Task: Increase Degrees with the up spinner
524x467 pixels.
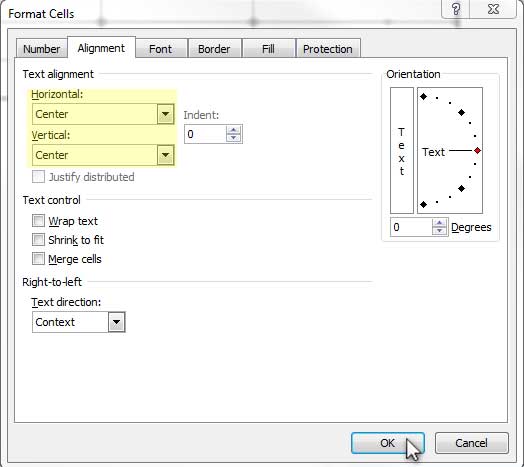Action: click(439, 223)
